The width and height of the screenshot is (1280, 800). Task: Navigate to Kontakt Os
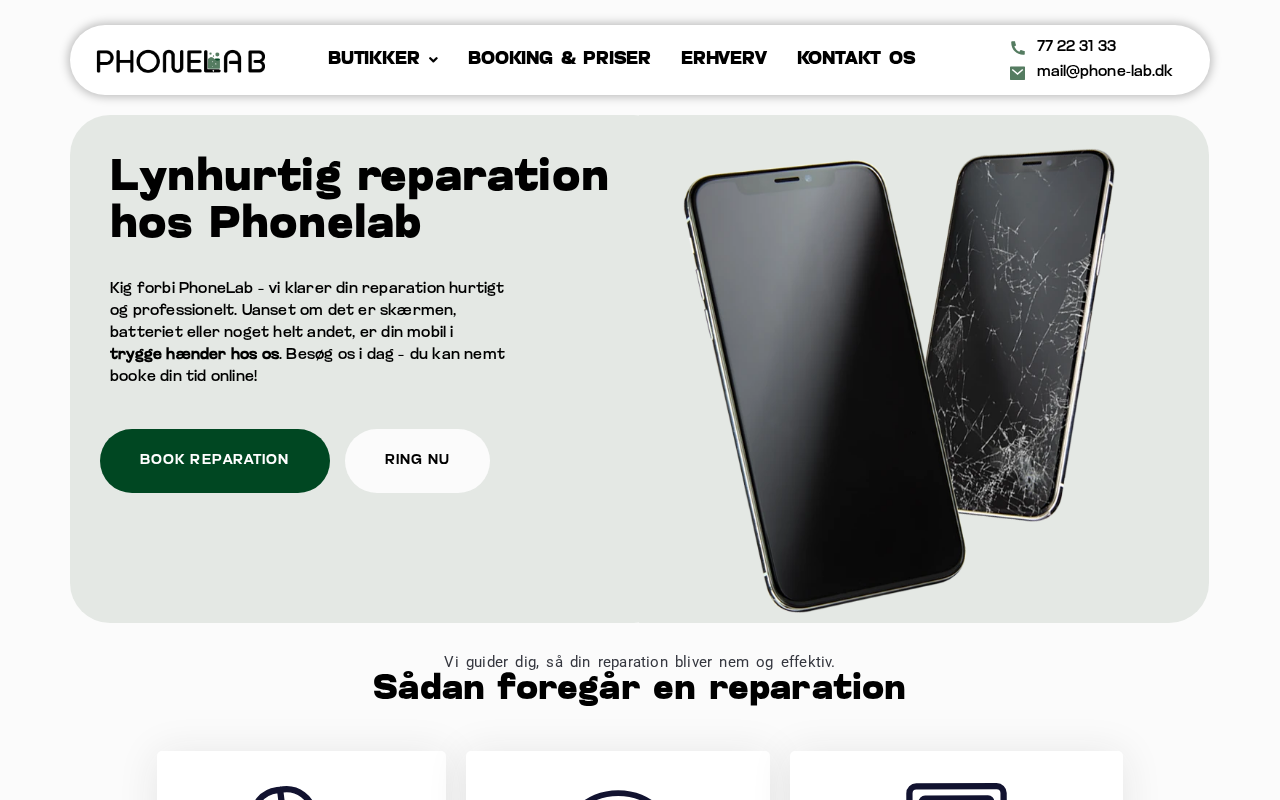coord(856,59)
